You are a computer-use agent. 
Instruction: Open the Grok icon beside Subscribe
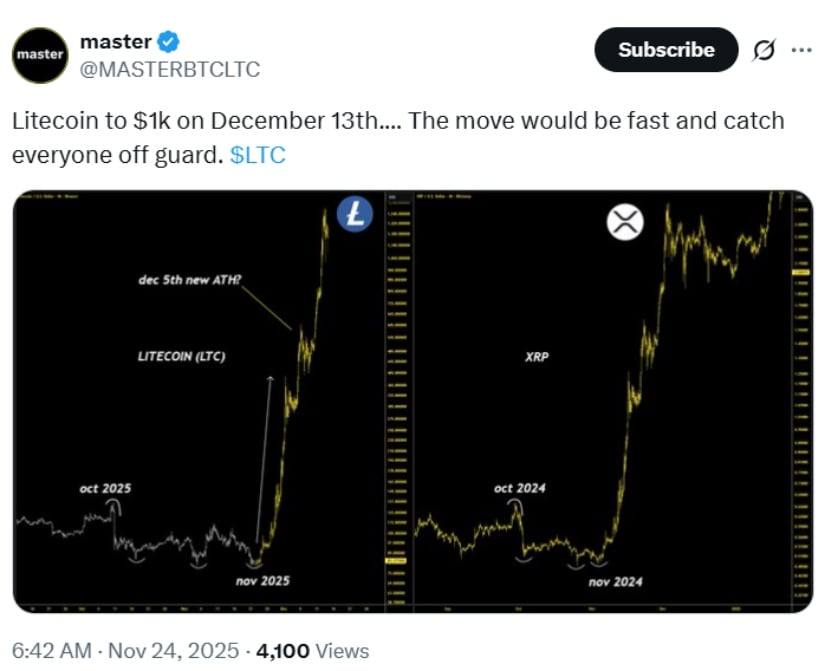pos(763,50)
